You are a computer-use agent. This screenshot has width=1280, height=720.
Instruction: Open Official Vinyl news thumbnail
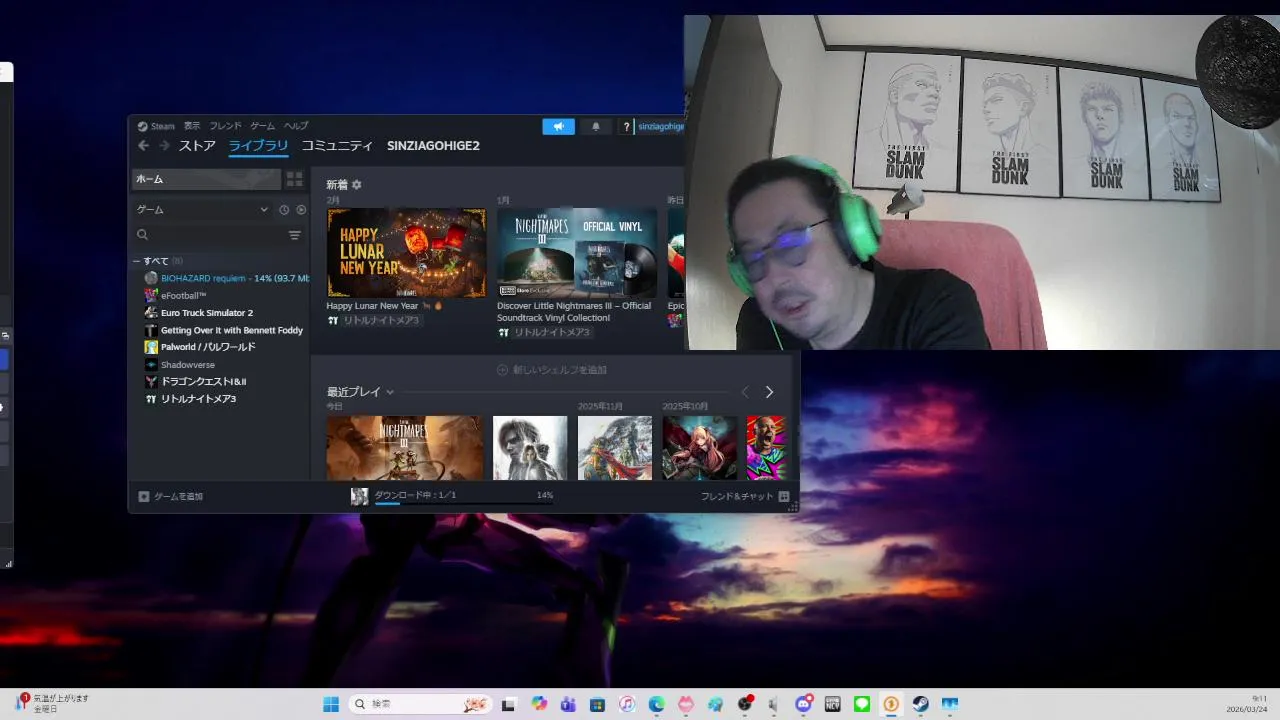577,252
